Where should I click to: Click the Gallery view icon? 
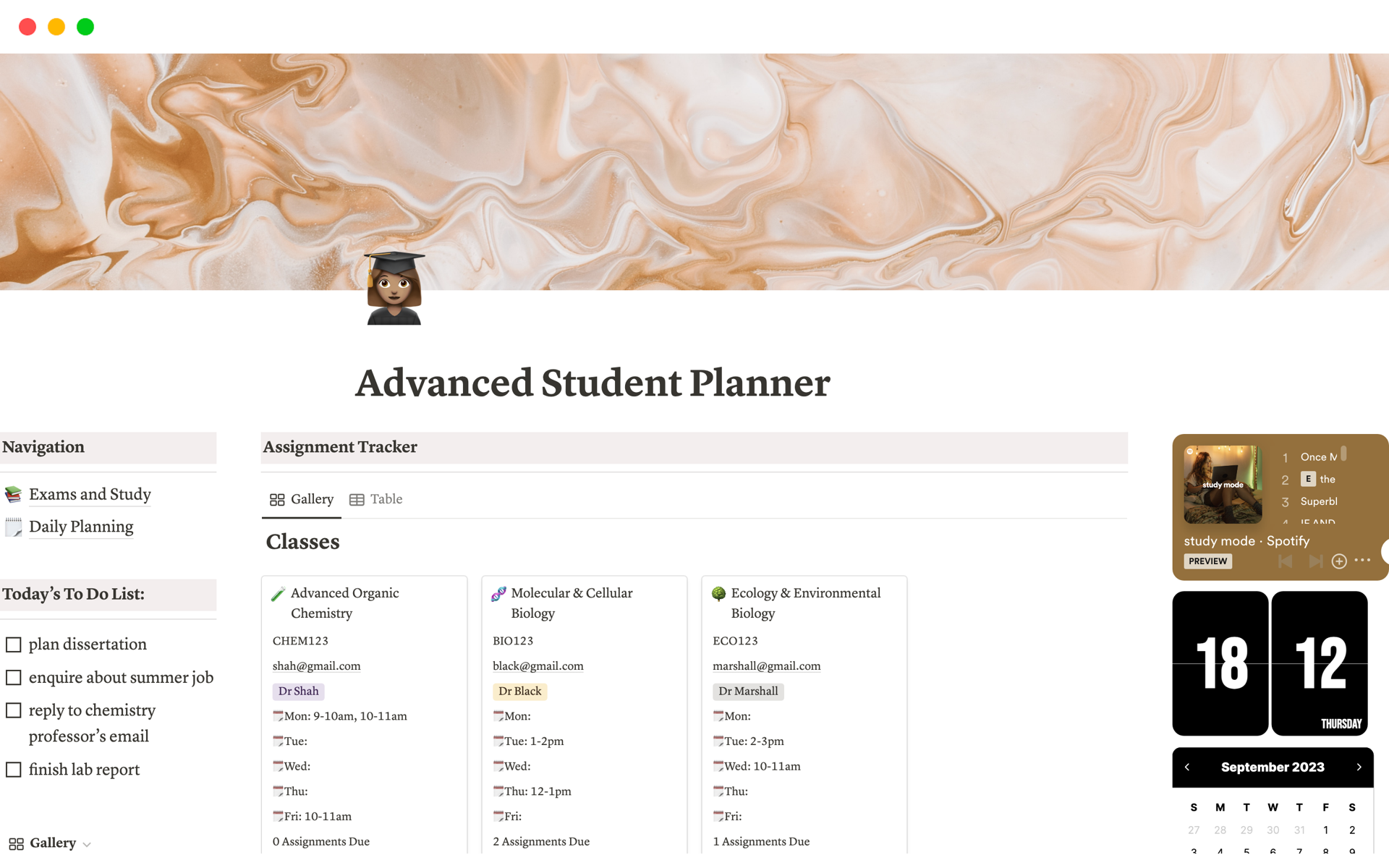coord(276,498)
